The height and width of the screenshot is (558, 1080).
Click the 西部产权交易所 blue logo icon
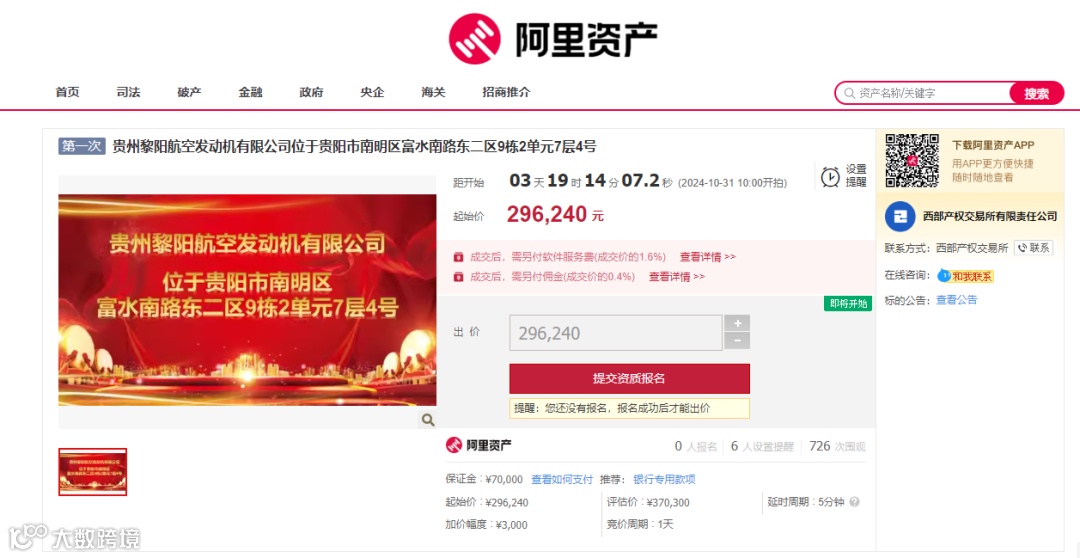pyautogui.click(x=899, y=216)
